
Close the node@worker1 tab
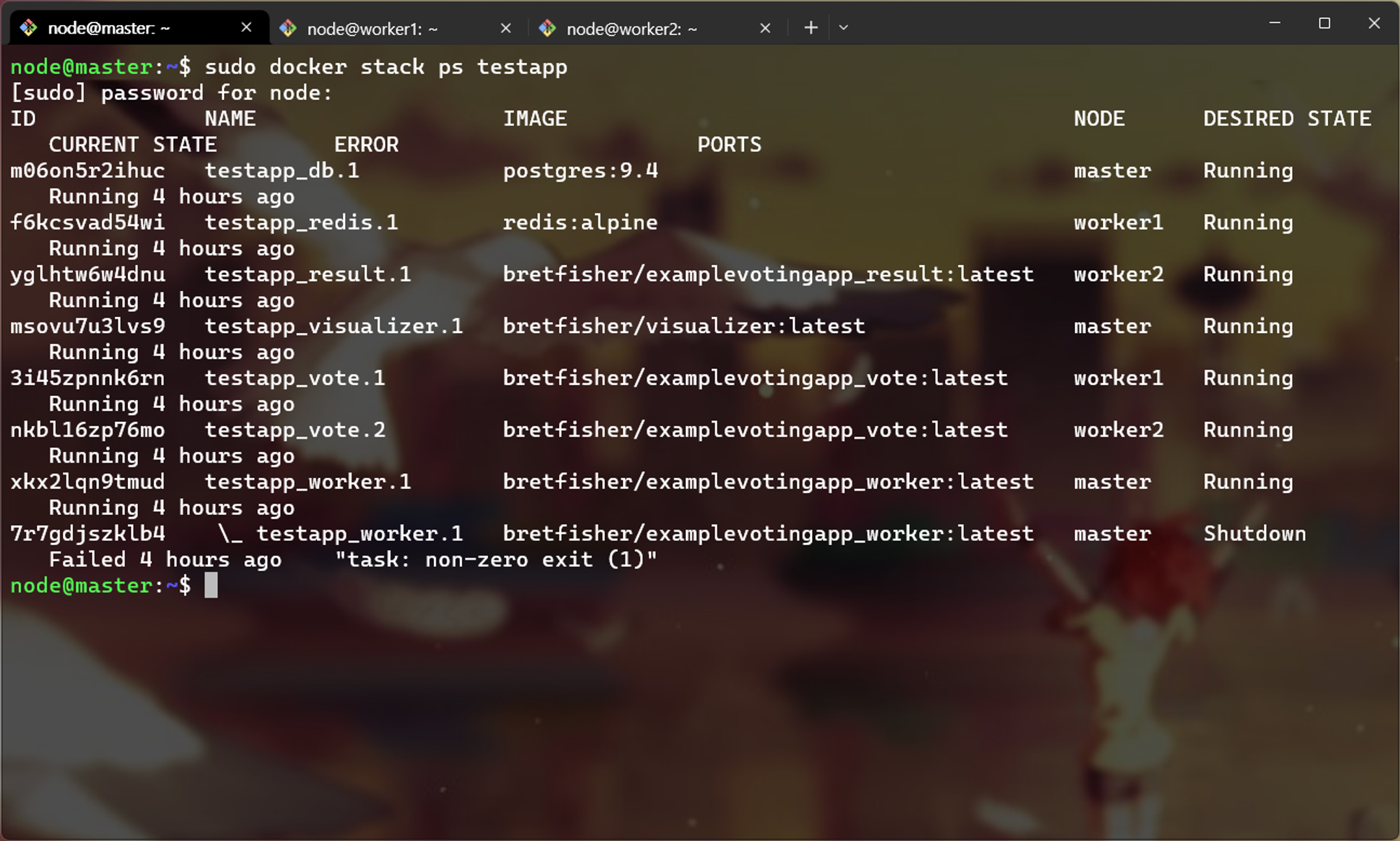click(506, 28)
